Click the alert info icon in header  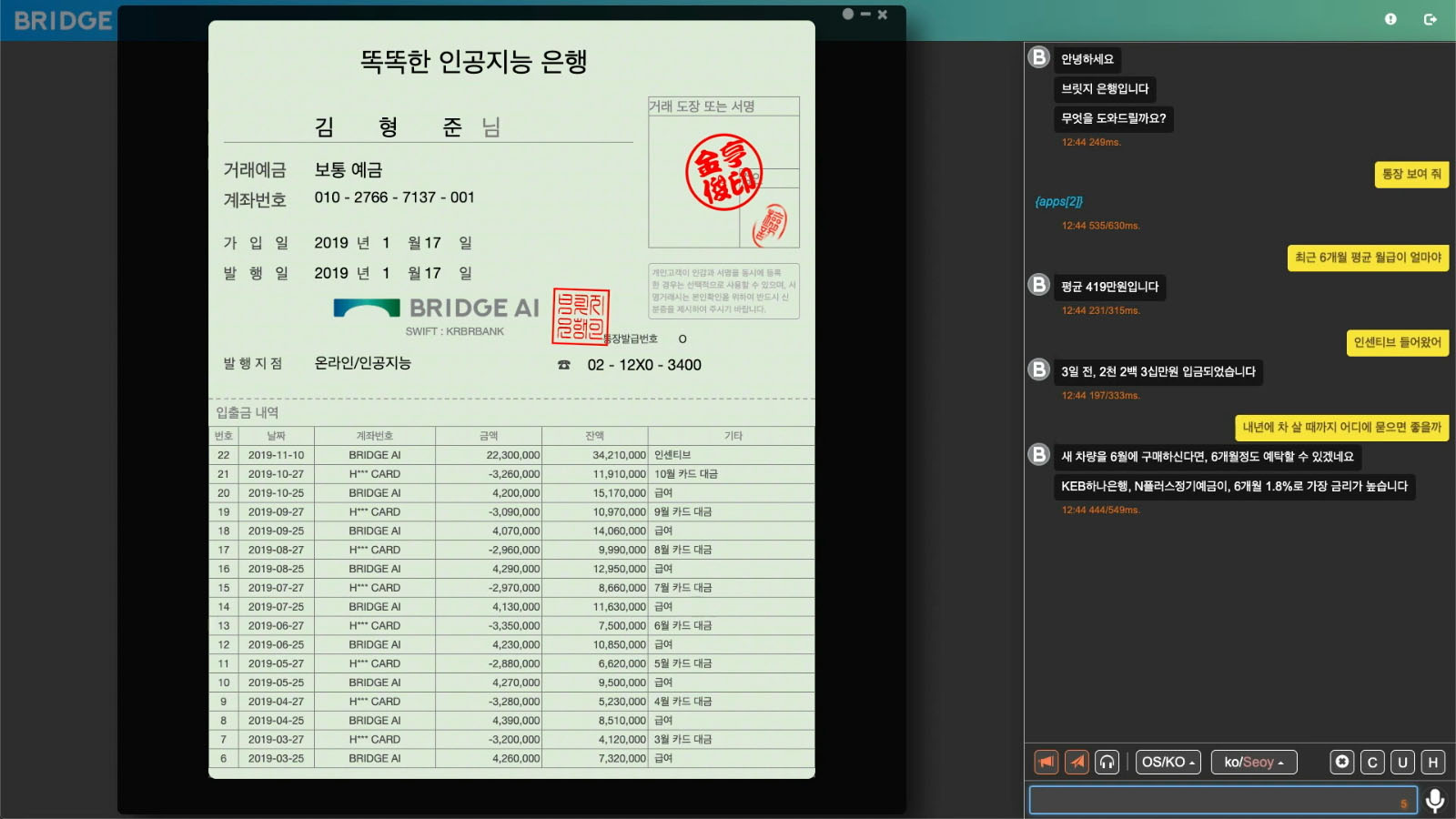tap(1390, 19)
